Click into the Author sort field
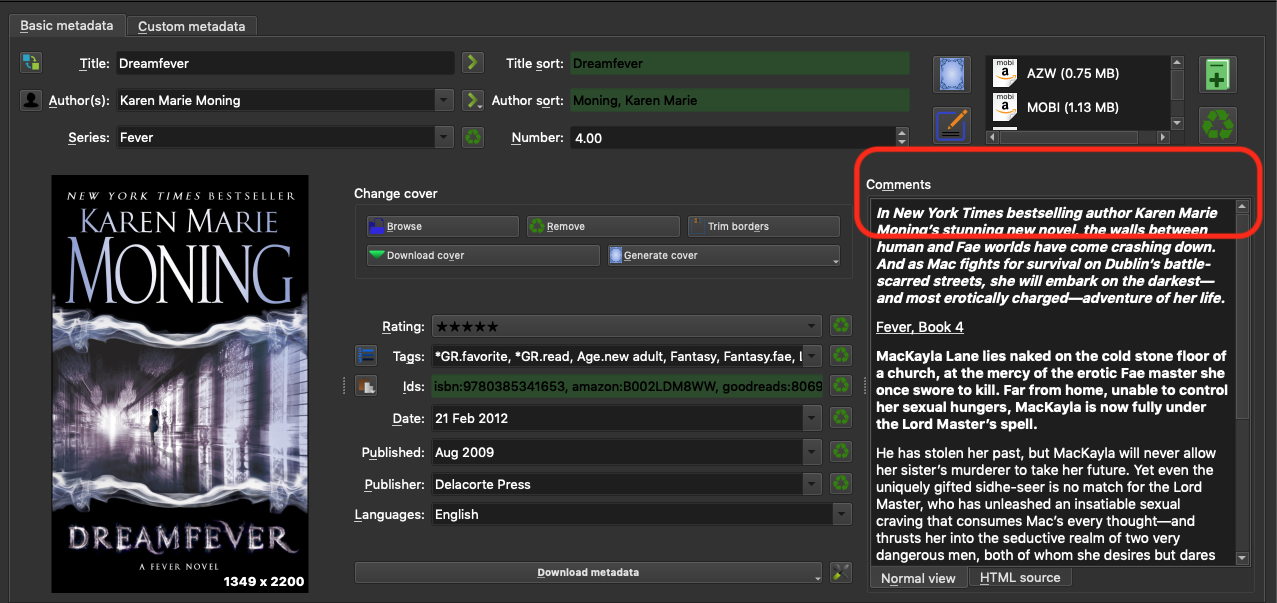This screenshot has height=603, width=1277. (740, 100)
